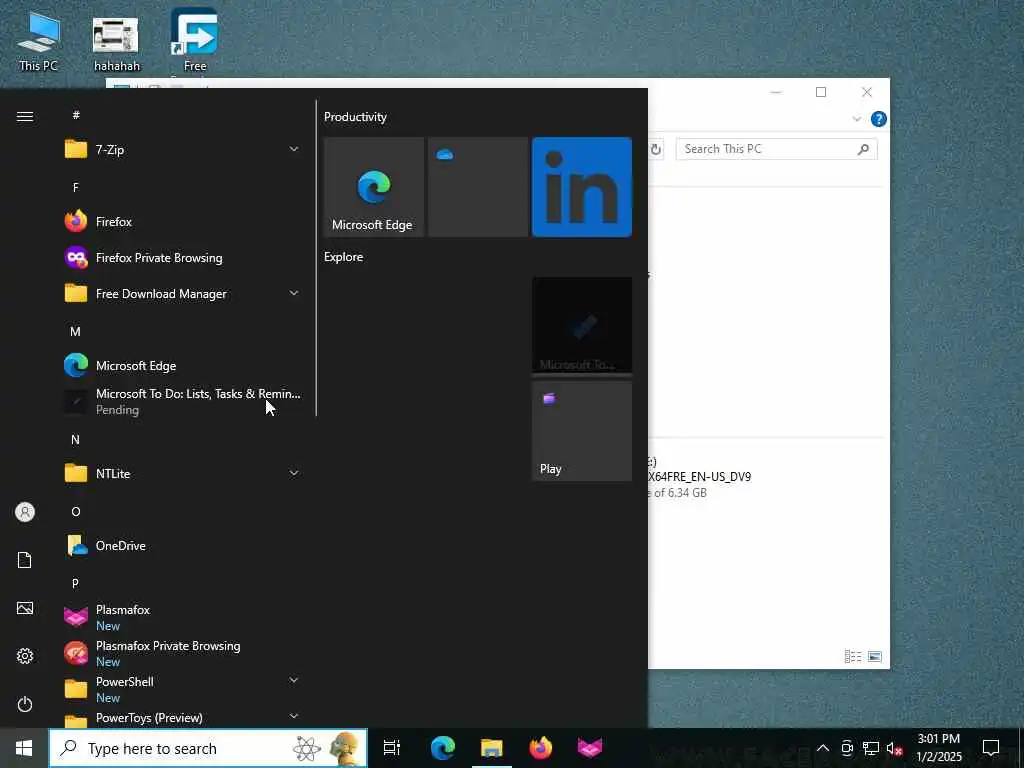Screen dimensions: 1024x768
Task: Open the Power options in Start sidebar
Action: coord(25,704)
